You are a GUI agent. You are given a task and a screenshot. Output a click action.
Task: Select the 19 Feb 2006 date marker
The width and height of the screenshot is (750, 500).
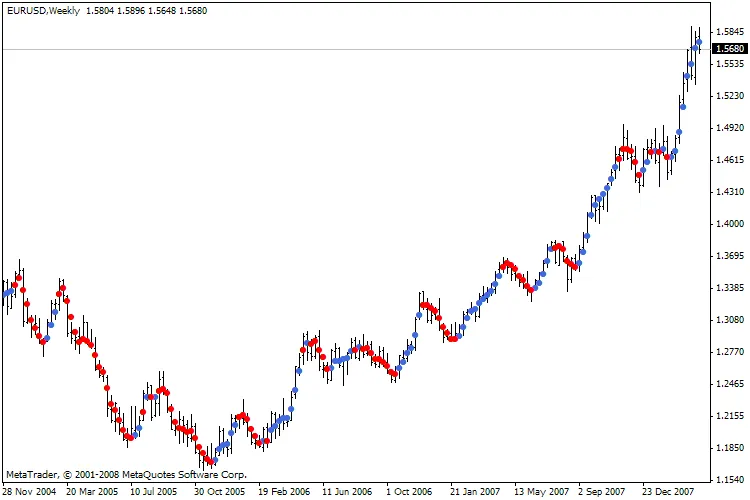(x=286, y=492)
